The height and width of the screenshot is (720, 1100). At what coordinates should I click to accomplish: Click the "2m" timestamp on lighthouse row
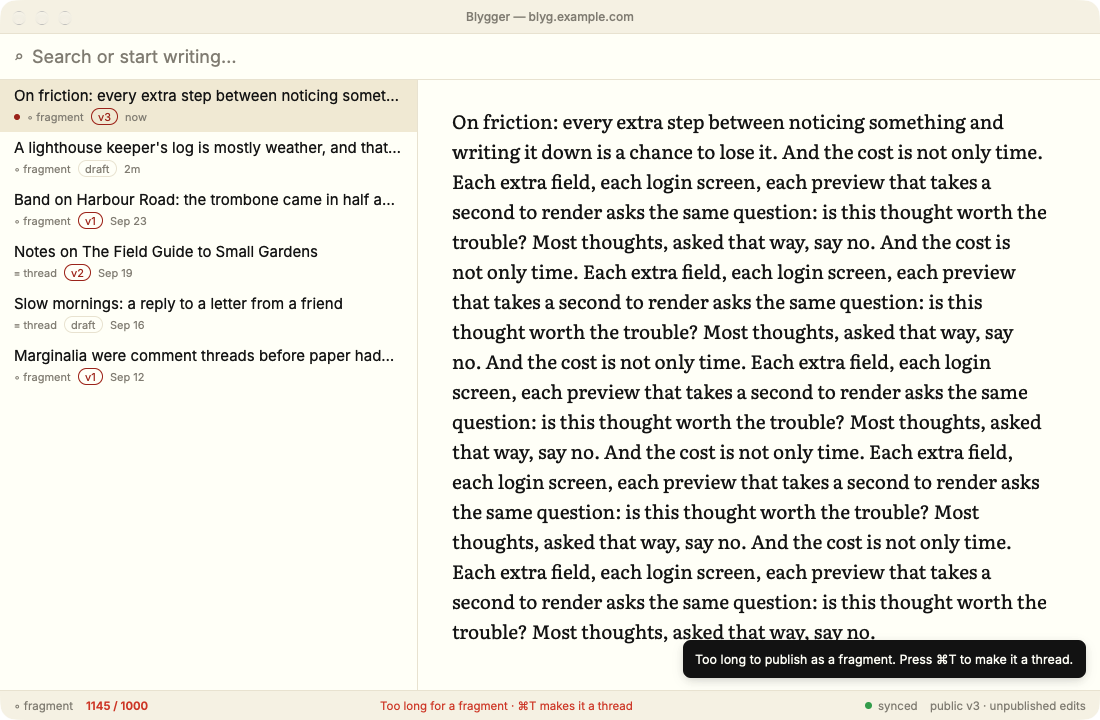click(132, 169)
